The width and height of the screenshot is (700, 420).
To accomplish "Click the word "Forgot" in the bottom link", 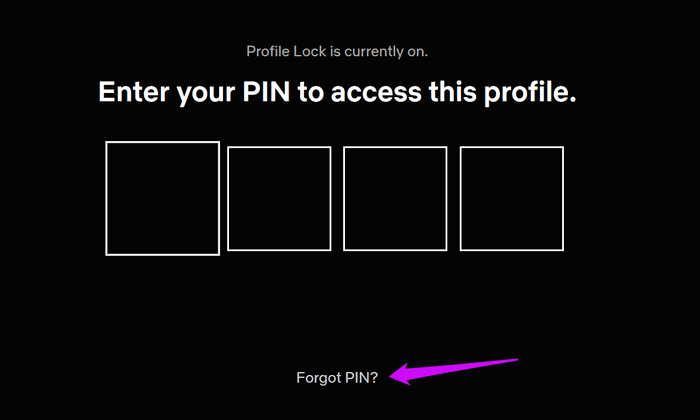I will [319, 378].
